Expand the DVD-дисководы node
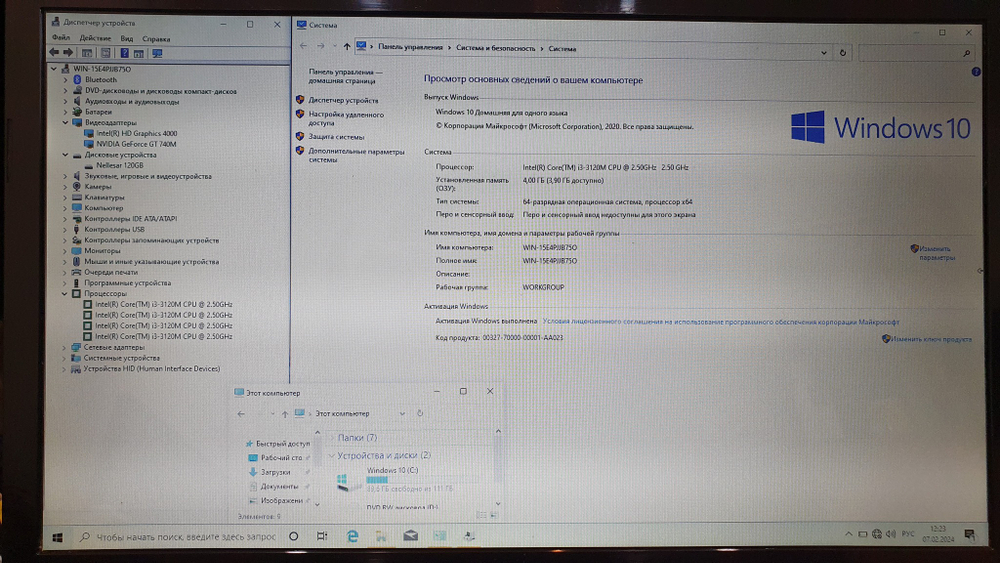1000x563 pixels. click(x=65, y=91)
